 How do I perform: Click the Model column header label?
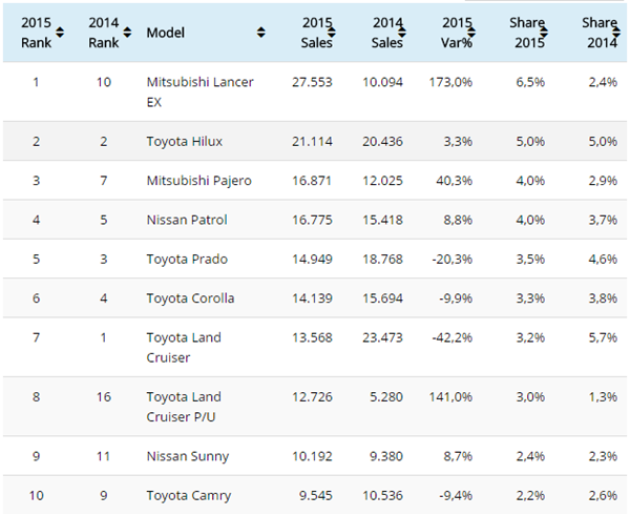(166, 33)
